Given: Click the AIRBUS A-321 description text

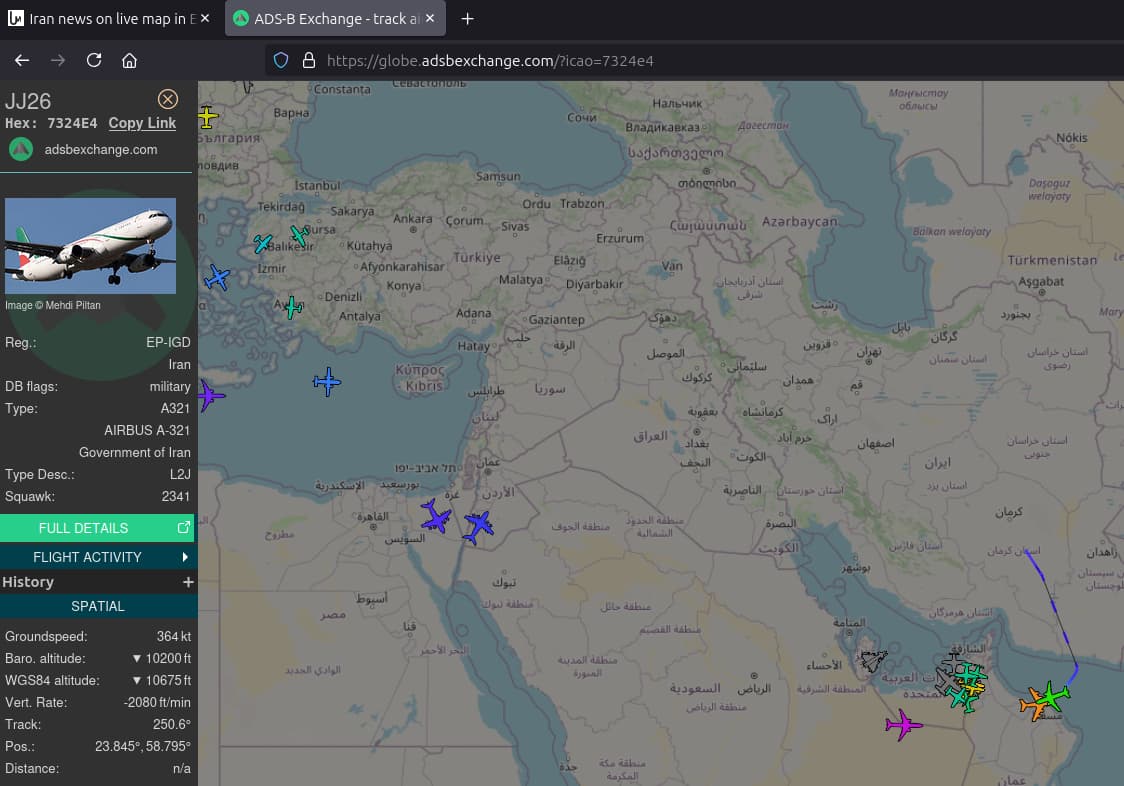Looking at the screenshot, I should tap(147, 430).
